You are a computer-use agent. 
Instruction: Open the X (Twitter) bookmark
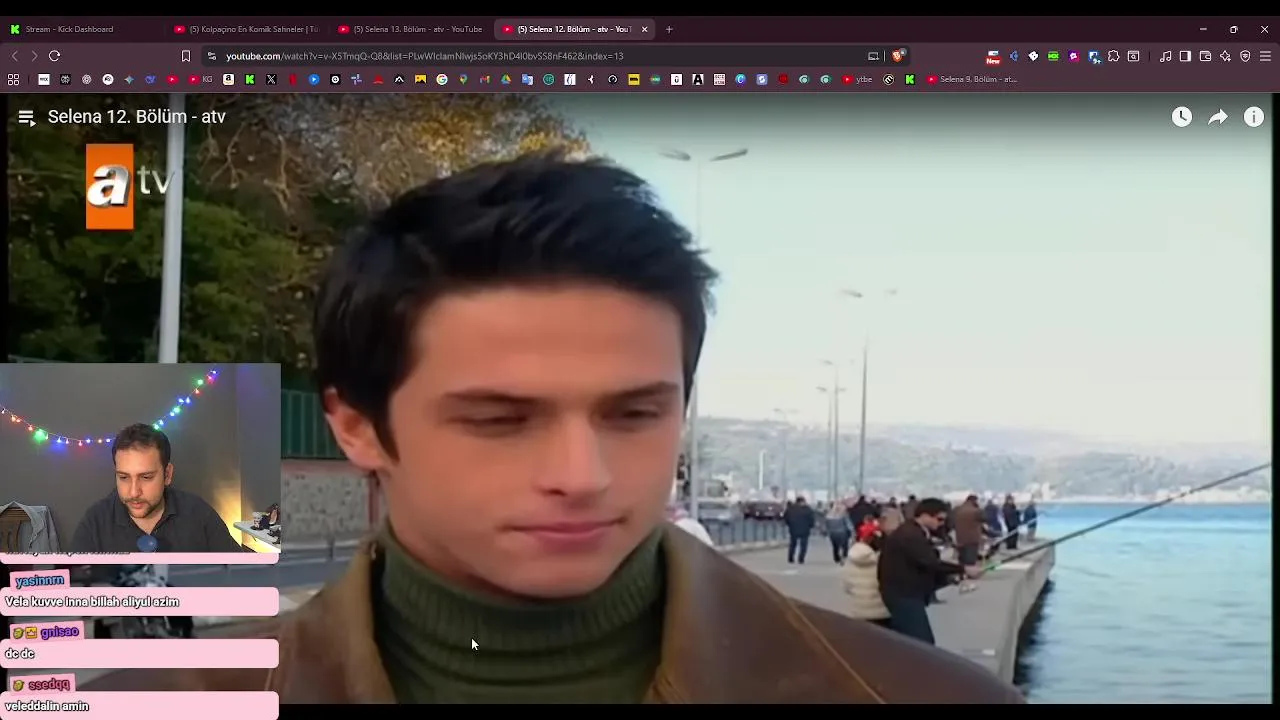tap(271, 79)
